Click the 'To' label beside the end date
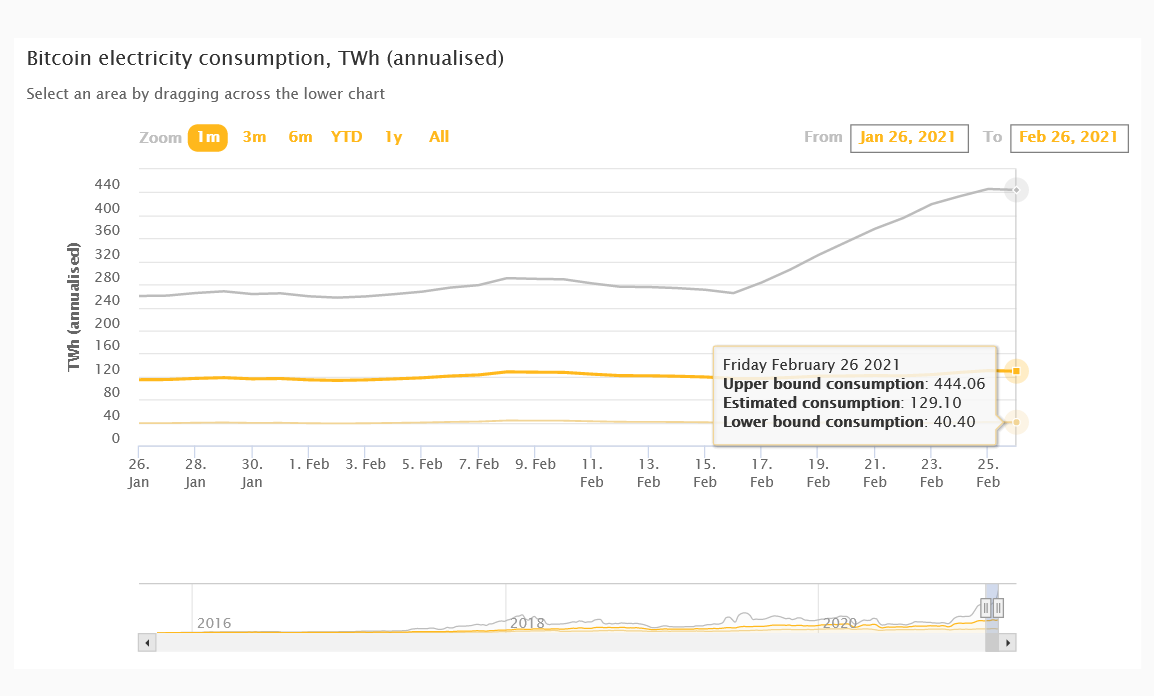The image size is (1154, 696). point(992,137)
